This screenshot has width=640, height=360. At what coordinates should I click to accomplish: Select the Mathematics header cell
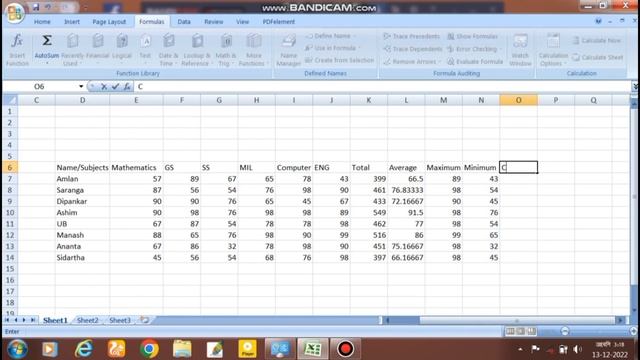pyautogui.click(x=136, y=168)
